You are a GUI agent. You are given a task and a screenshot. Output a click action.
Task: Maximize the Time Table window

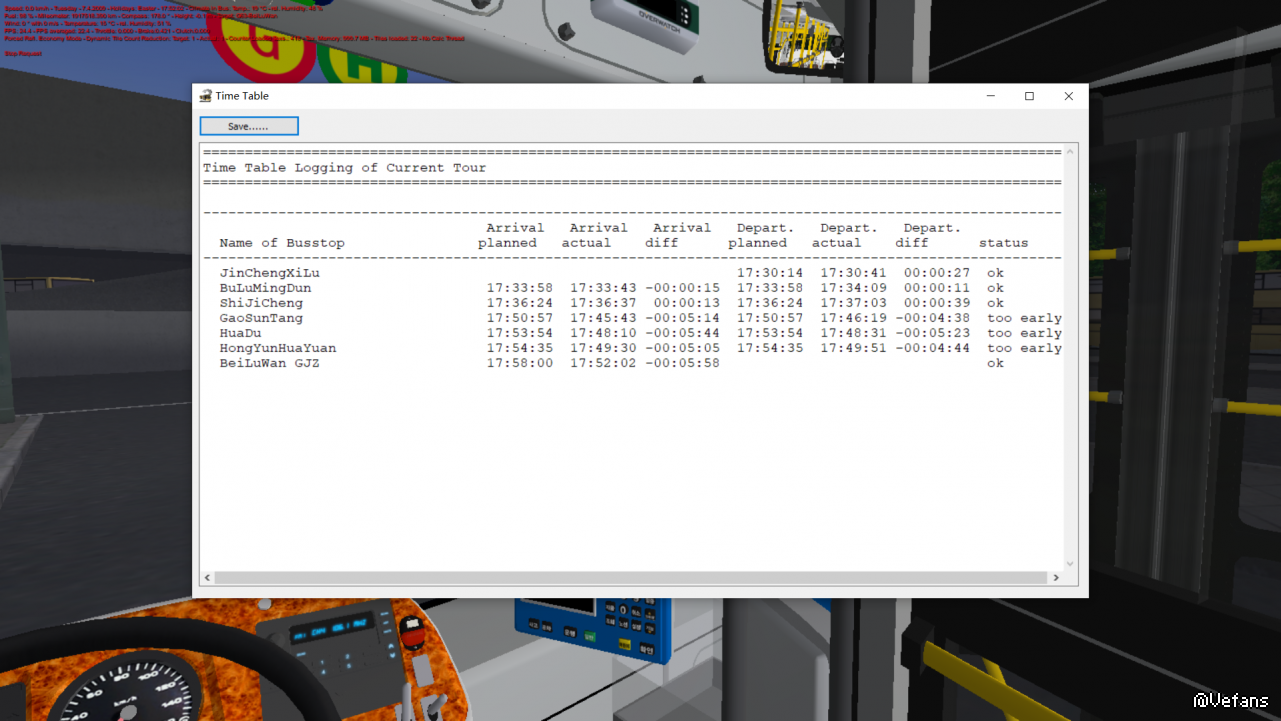[1029, 96]
